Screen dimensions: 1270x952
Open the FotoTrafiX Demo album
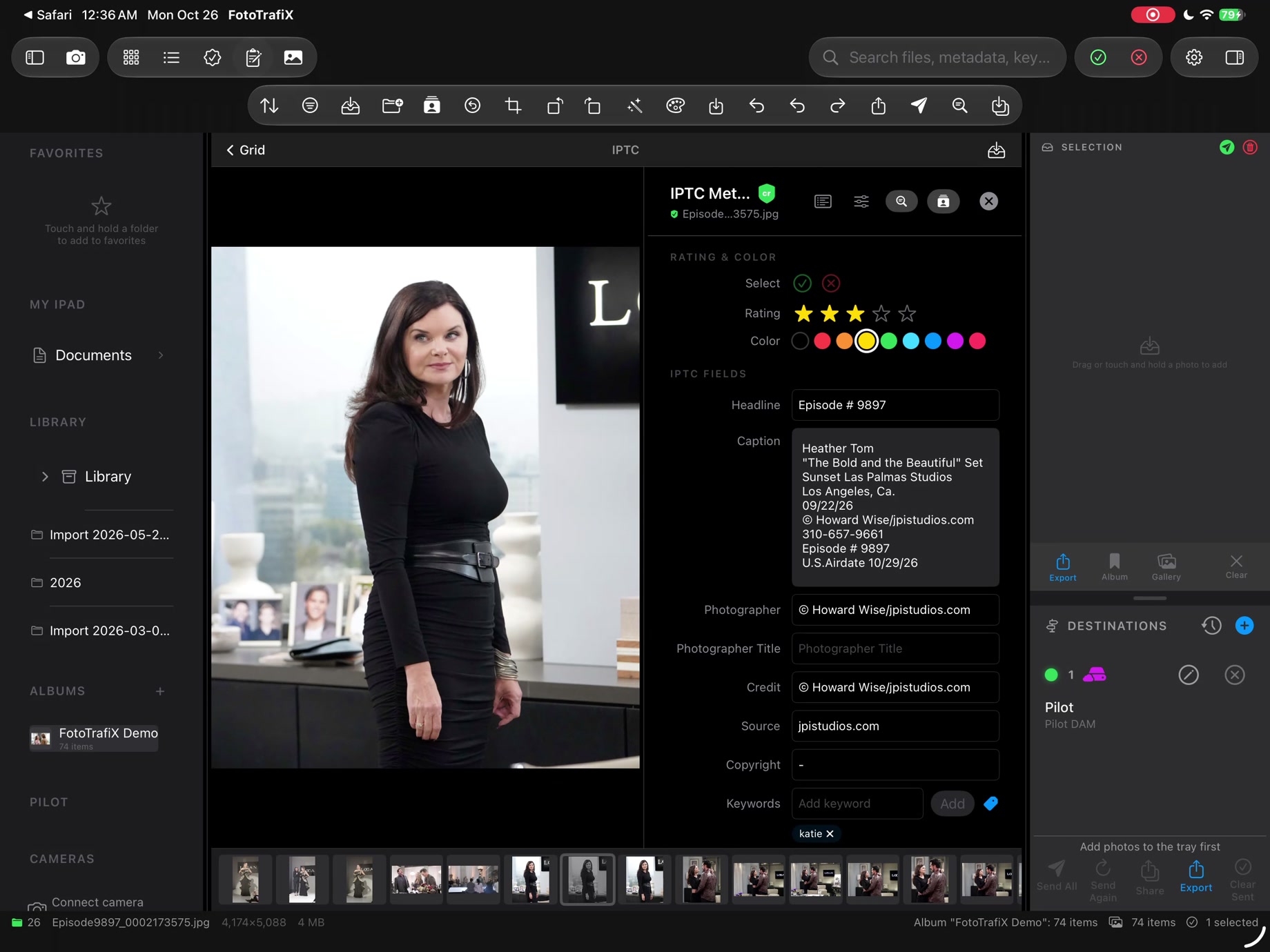click(x=95, y=738)
